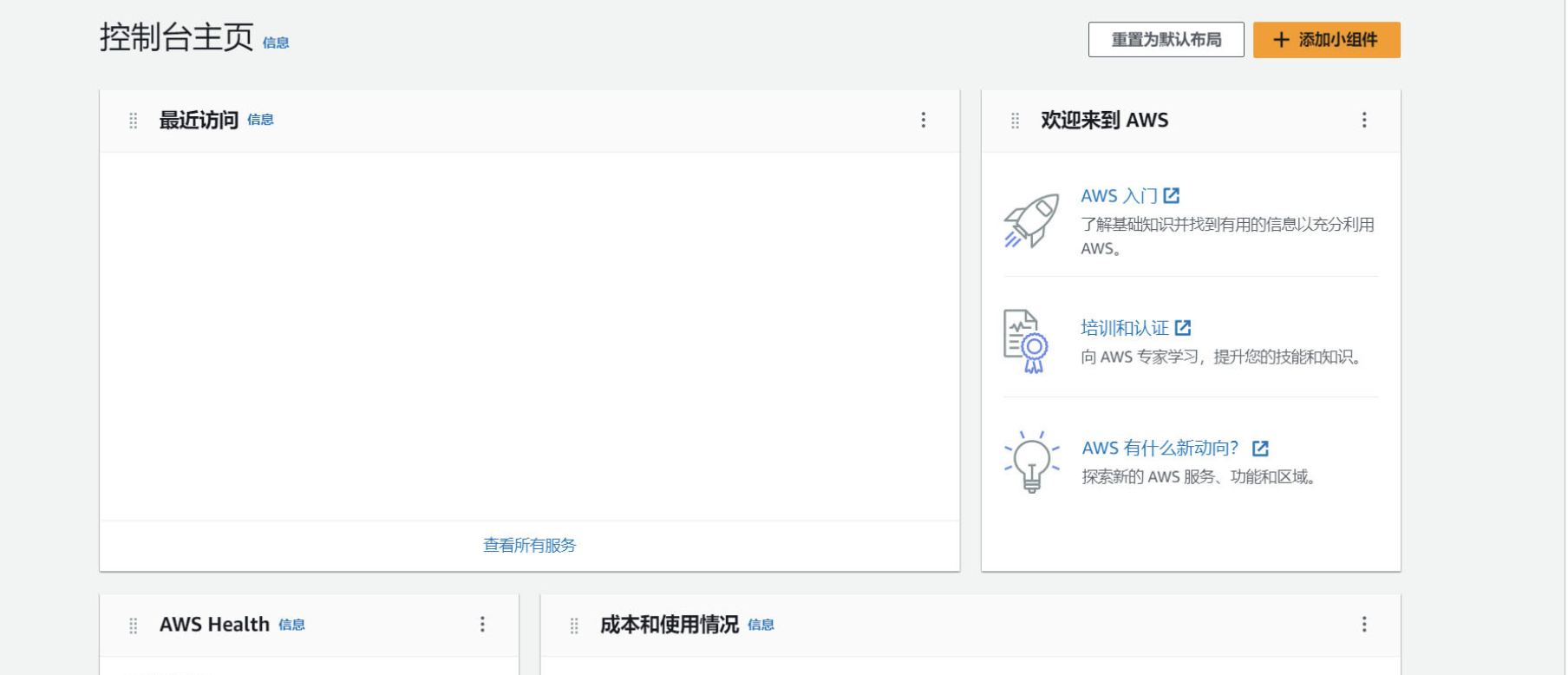1568x675 pixels.
Task: Click the AWS Health widget title
Action: pos(214,624)
